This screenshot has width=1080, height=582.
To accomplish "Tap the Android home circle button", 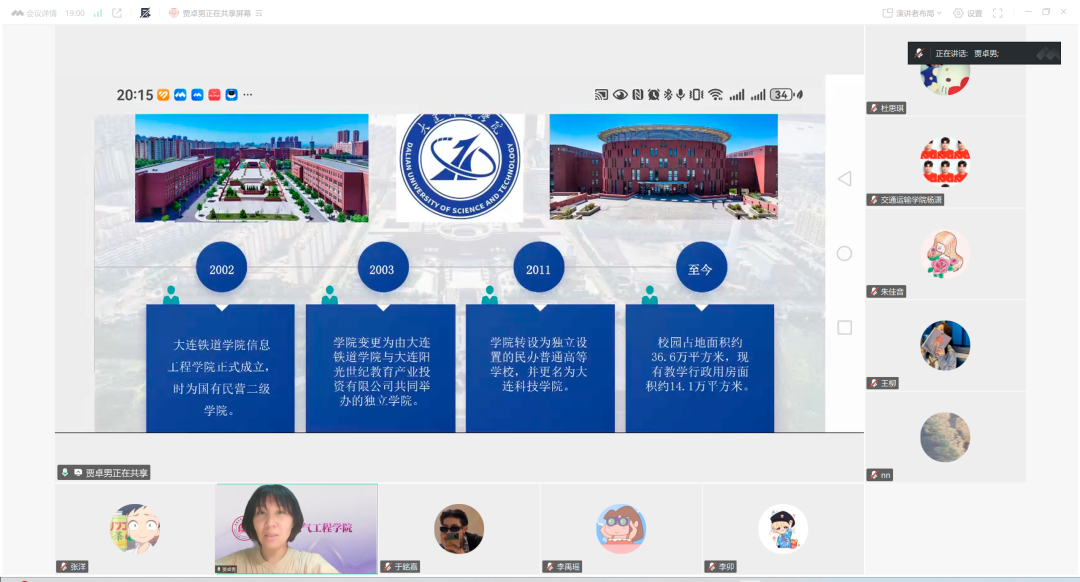I will 844,253.
